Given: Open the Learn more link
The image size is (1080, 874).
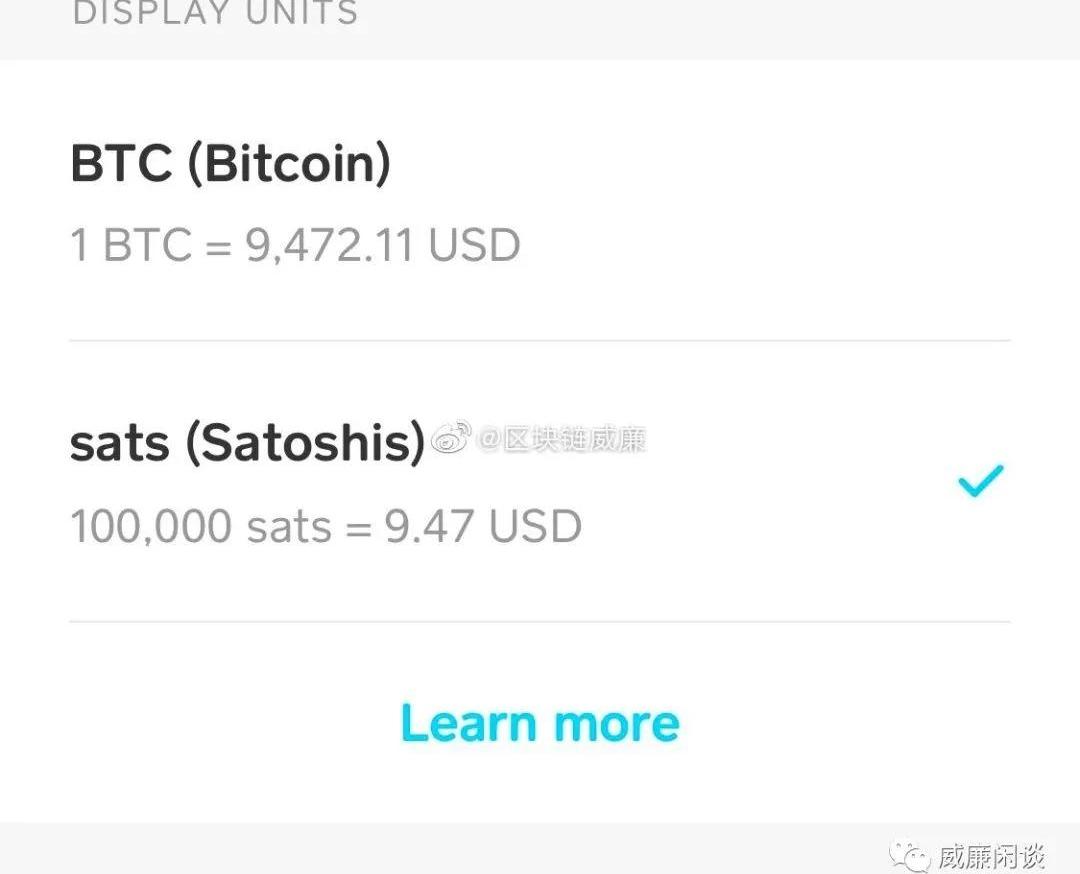Looking at the screenshot, I should [540, 723].
